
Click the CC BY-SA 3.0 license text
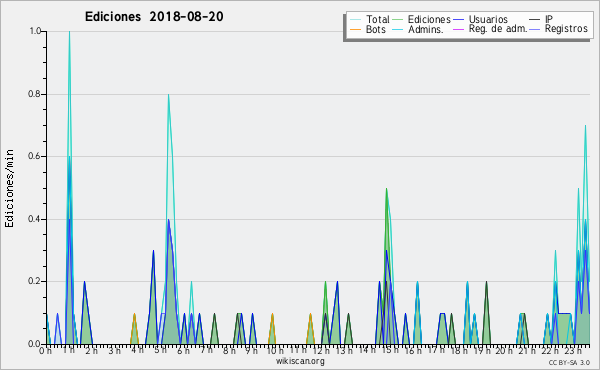569,362
